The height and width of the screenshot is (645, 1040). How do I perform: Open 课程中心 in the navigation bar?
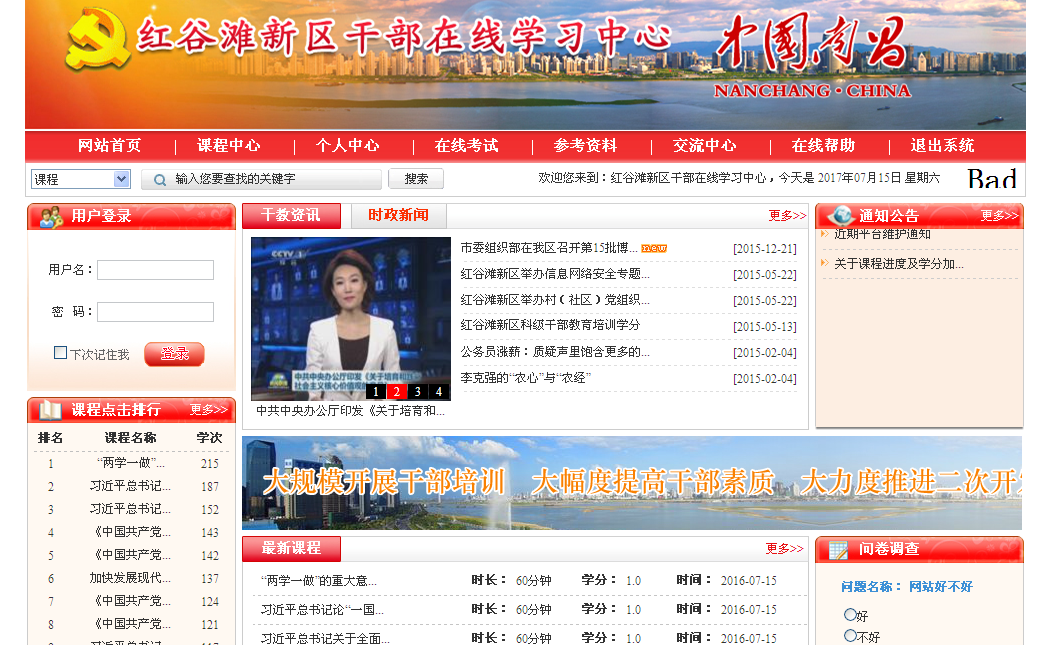click(228, 146)
